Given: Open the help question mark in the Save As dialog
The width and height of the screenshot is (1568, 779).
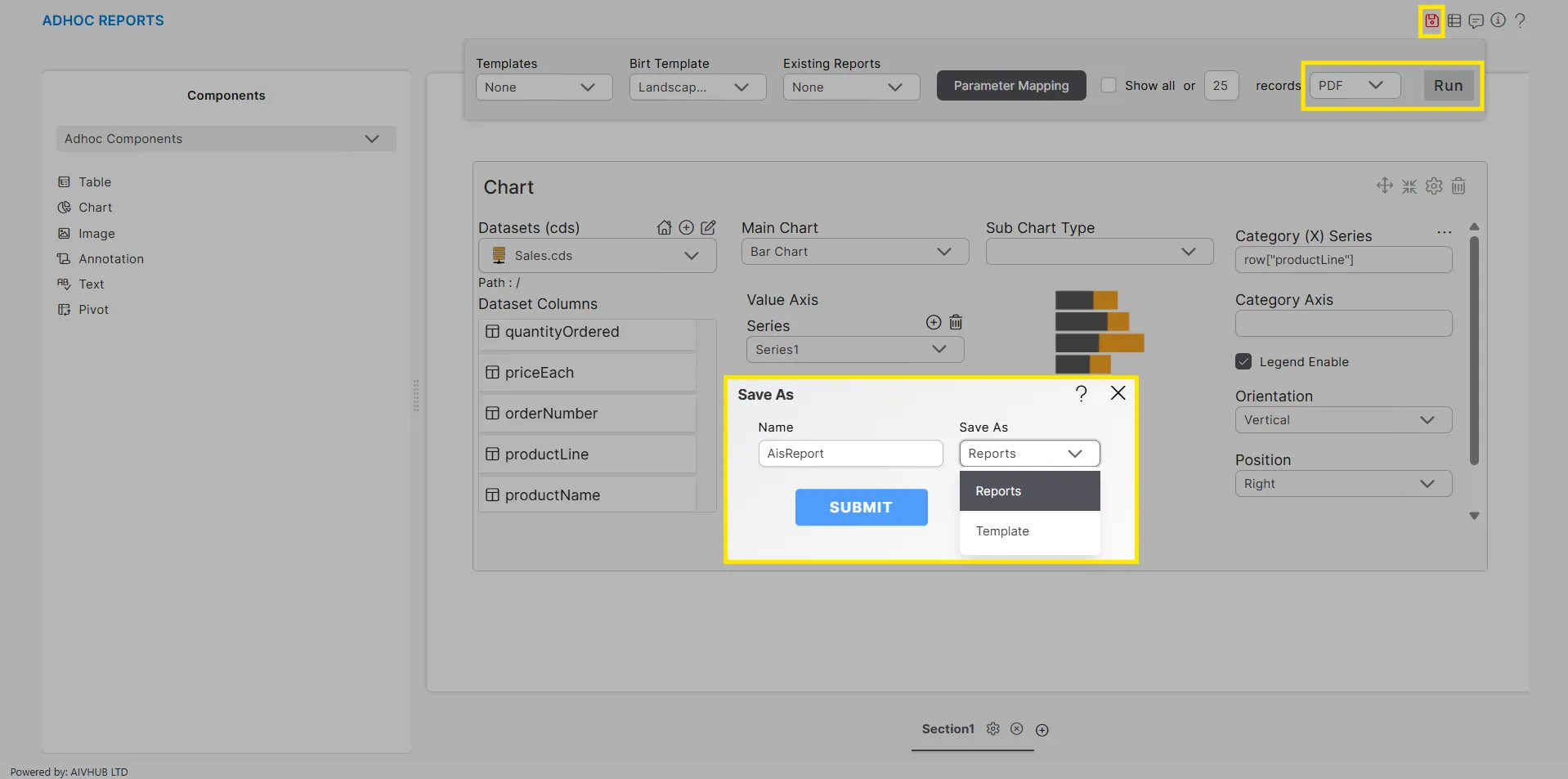Looking at the screenshot, I should pyautogui.click(x=1081, y=394).
